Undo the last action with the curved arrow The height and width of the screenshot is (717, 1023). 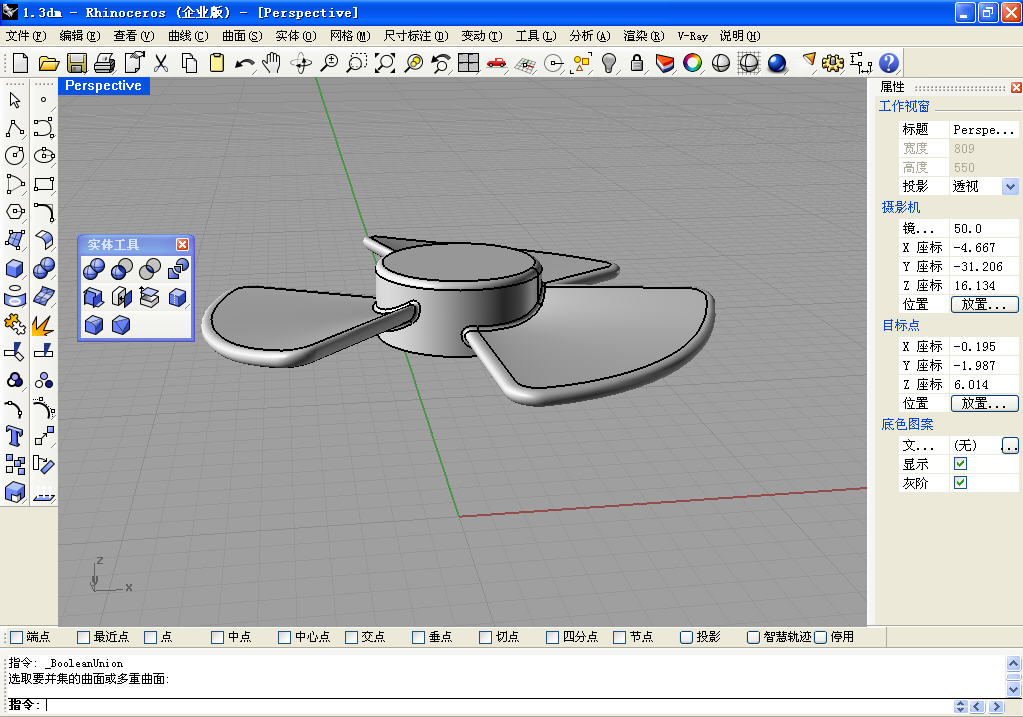245,63
